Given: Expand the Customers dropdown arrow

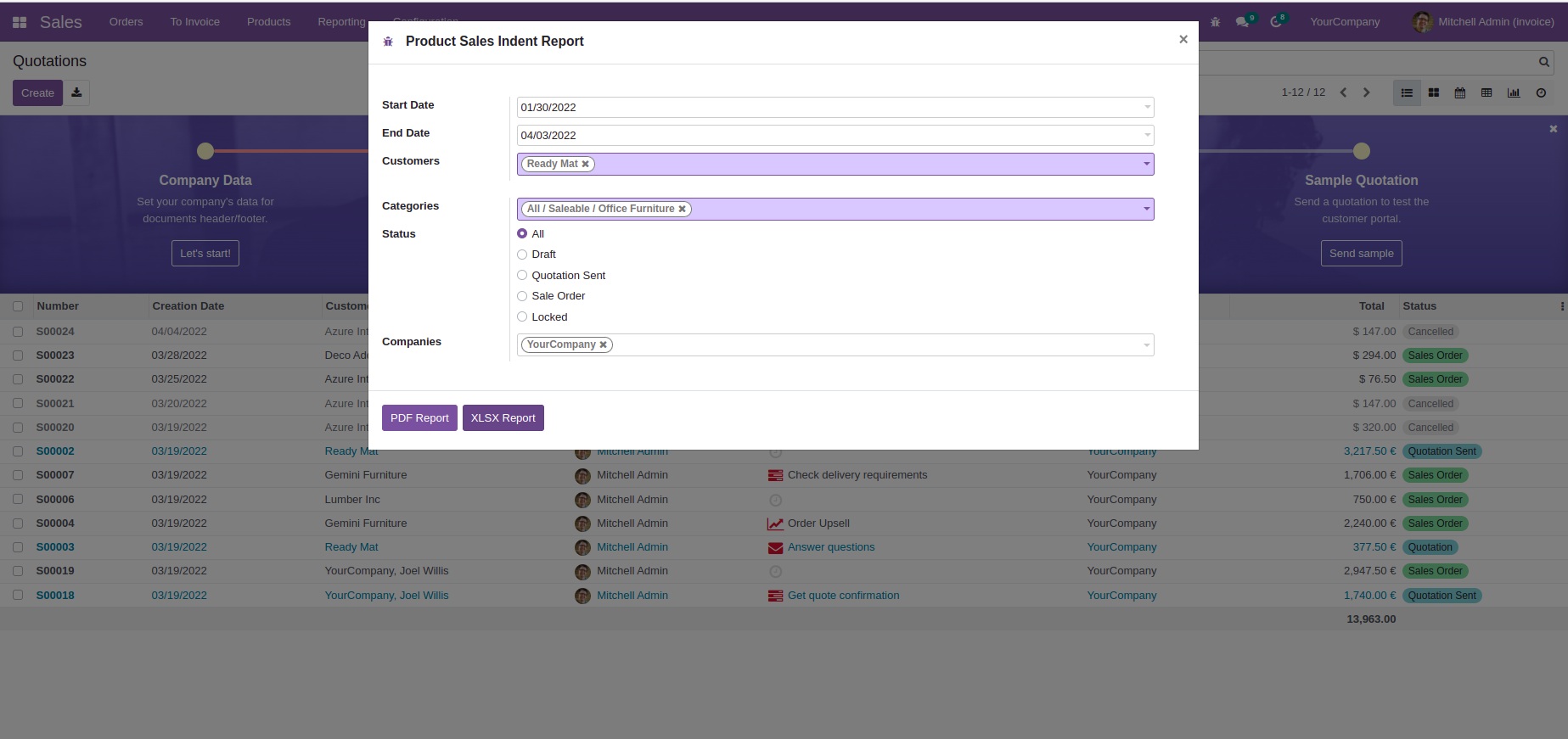Looking at the screenshot, I should coord(1146,164).
